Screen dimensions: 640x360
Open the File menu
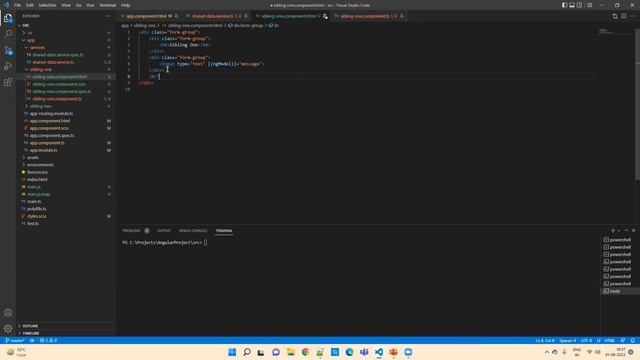(18, 5)
